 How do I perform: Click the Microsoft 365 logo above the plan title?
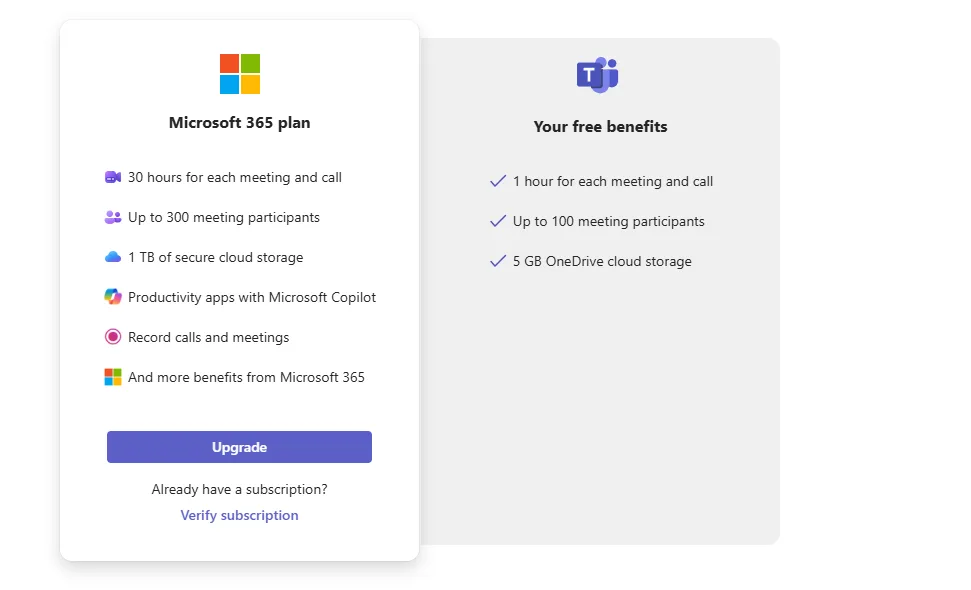[239, 72]
